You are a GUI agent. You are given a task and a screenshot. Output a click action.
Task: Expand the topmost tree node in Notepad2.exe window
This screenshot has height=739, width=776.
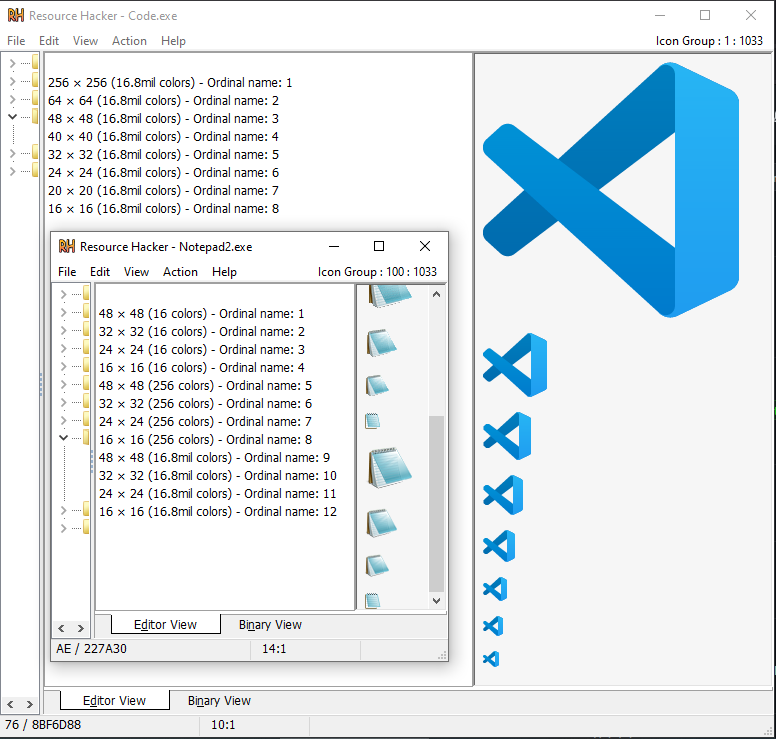[x=63, y=295]
